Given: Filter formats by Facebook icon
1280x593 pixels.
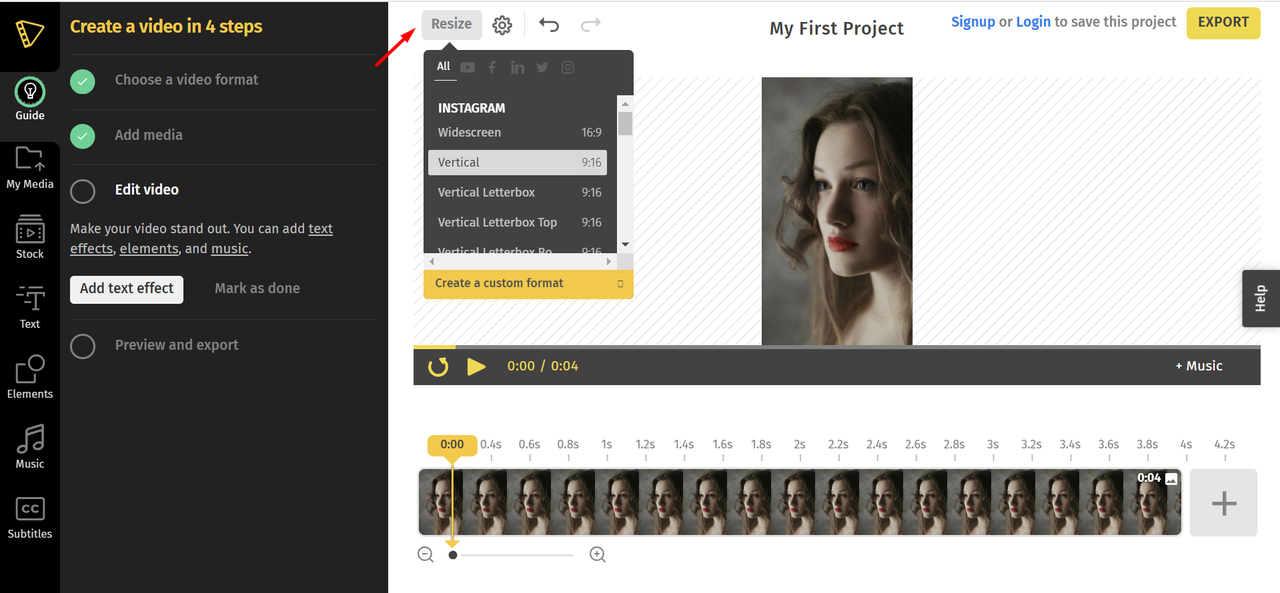Looking at the screenshot, I should pos(493,67).
